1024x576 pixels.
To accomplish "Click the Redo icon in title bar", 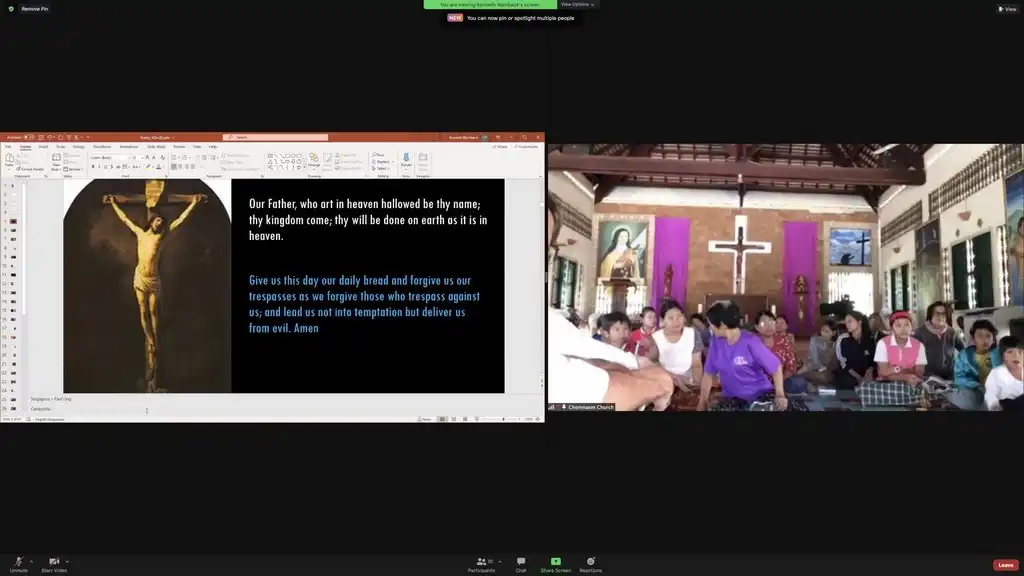I will 60,138.
